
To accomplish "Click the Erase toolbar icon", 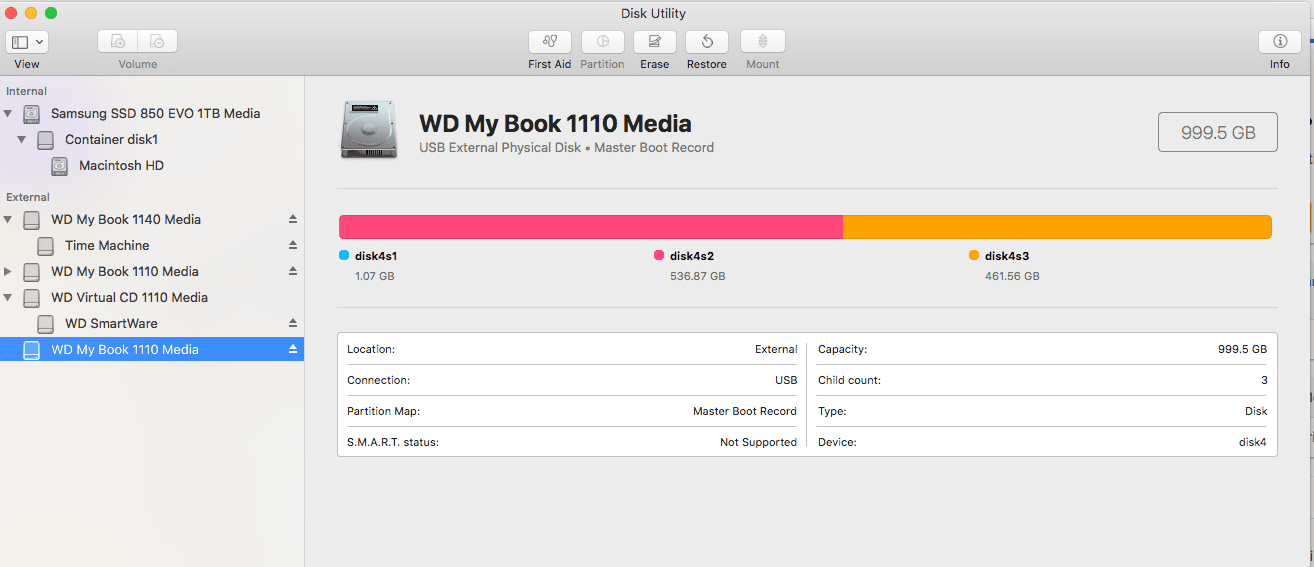I will point(655,42).
